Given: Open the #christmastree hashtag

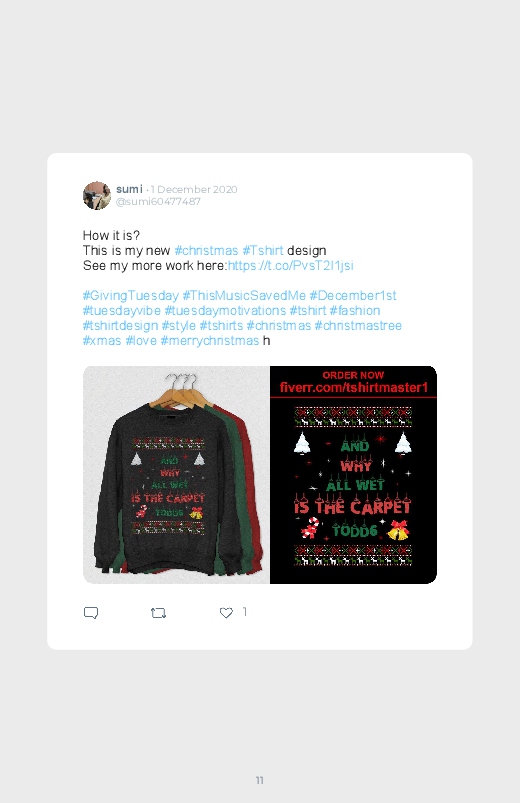Looking at the screenshot, I should (358, 325).
